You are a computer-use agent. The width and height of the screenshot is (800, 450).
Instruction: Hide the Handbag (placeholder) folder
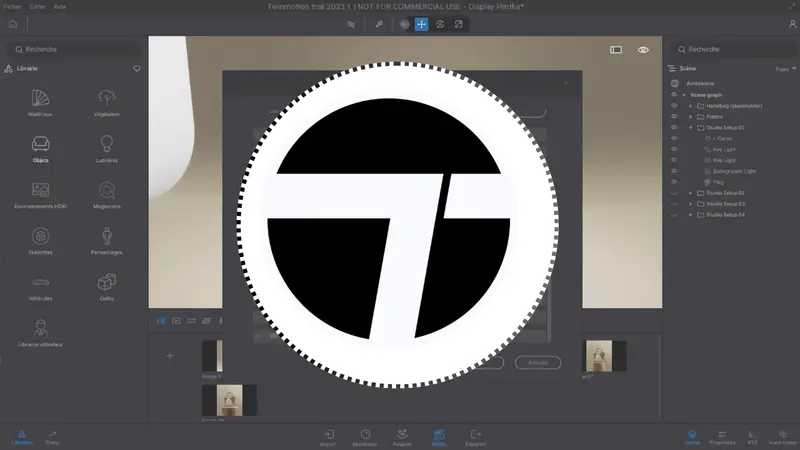coord(674,106)
